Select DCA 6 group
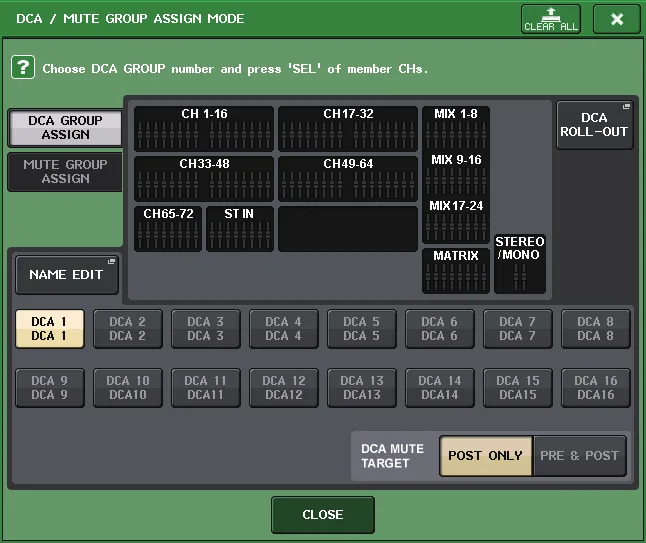The image size is (646, 543). 439,329
